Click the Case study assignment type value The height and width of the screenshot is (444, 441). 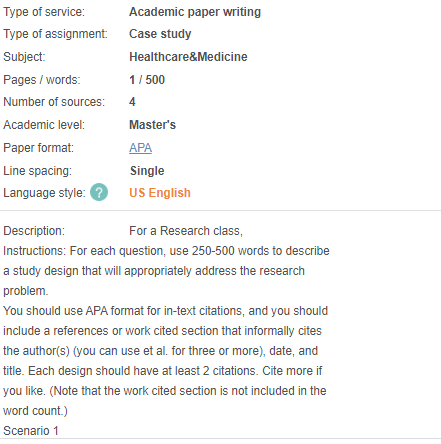click(160, 34)
